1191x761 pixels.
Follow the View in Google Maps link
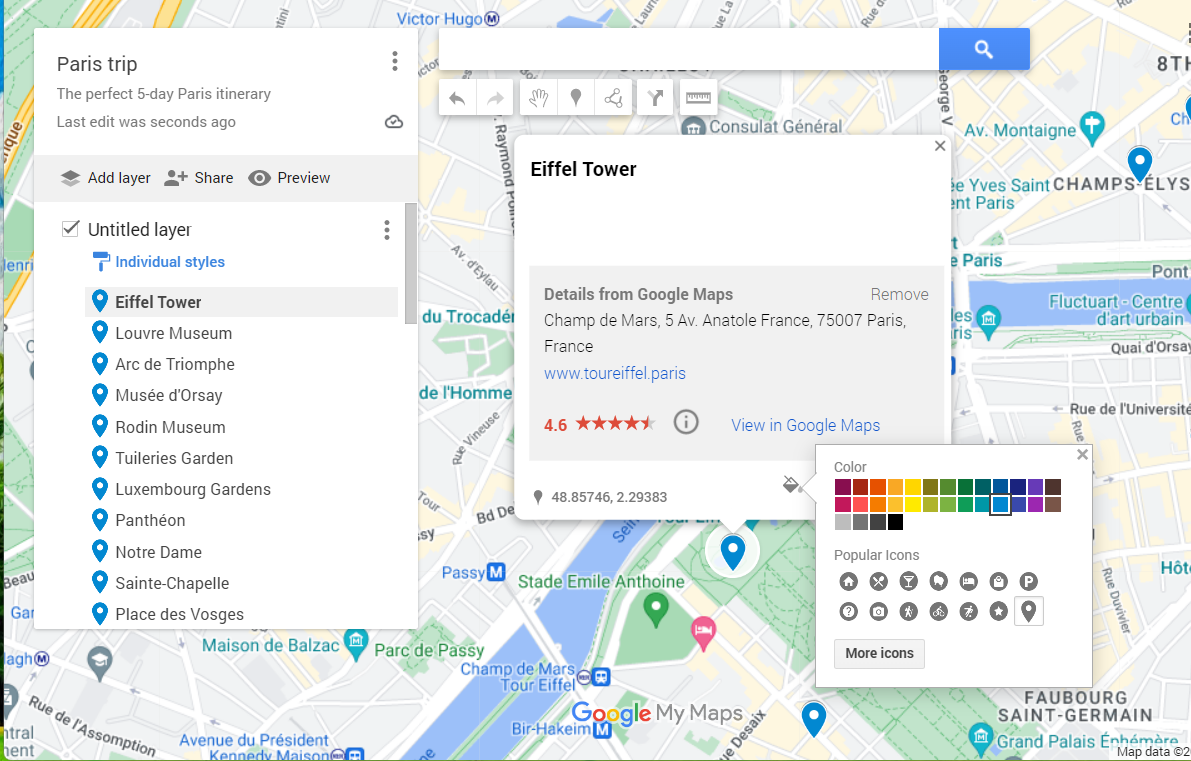(805, 425)
